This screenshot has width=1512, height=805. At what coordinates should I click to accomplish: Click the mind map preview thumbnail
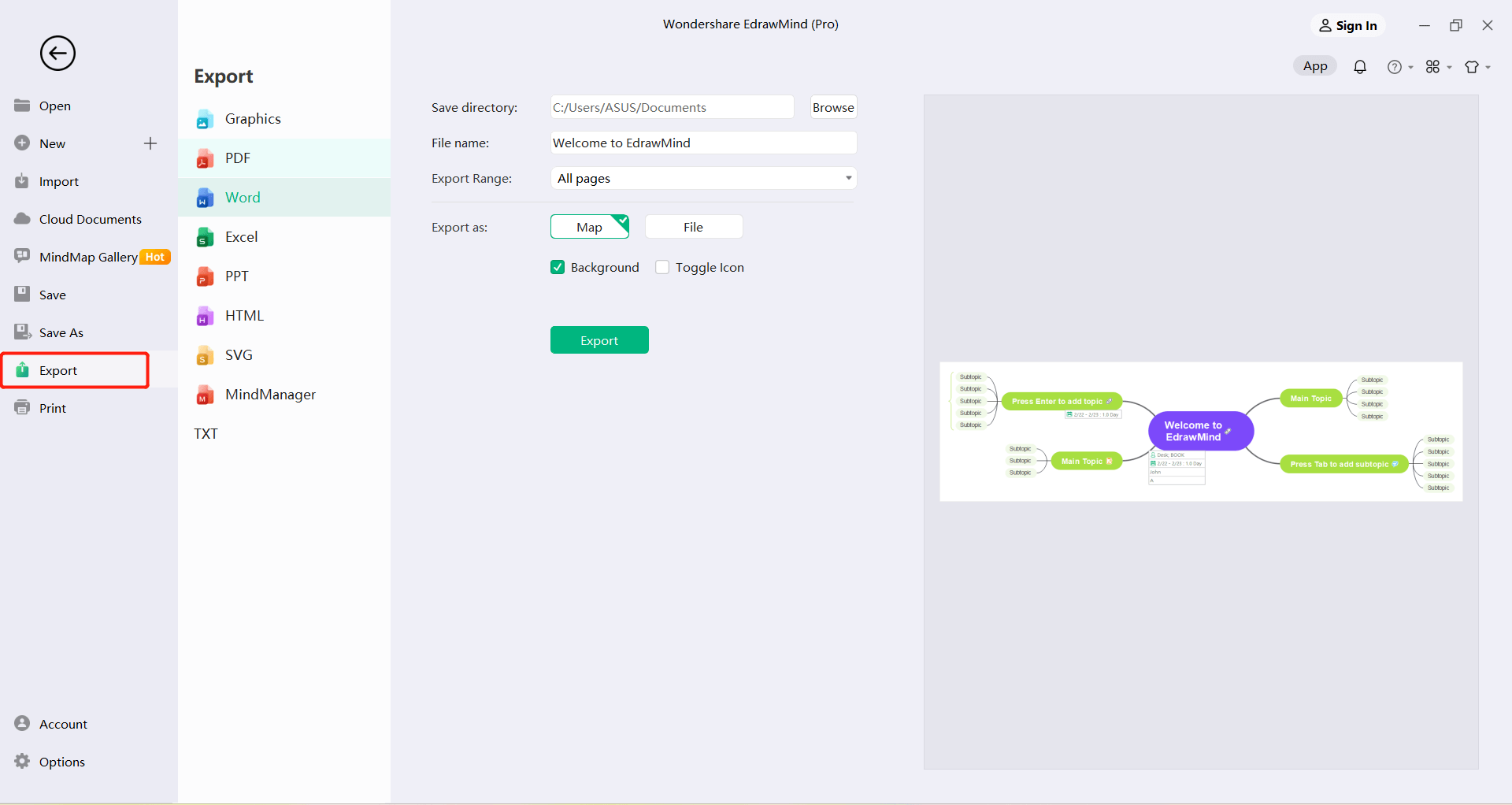pyautogui.click(x=1201, y=432)
